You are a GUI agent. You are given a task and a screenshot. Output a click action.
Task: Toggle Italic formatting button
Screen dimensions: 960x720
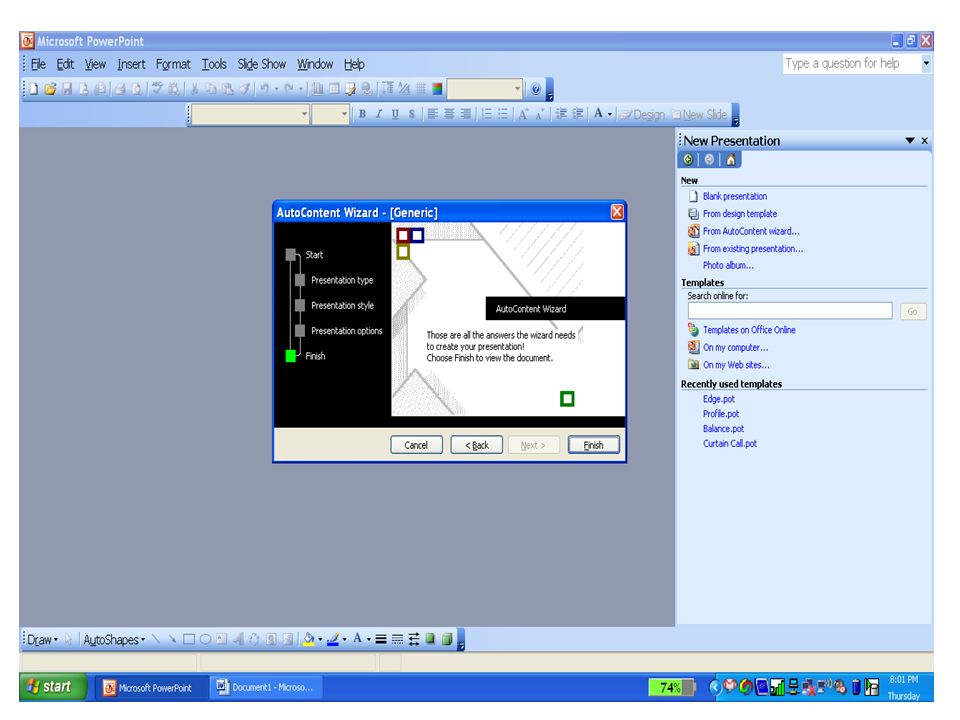click(x=378, y=114)
